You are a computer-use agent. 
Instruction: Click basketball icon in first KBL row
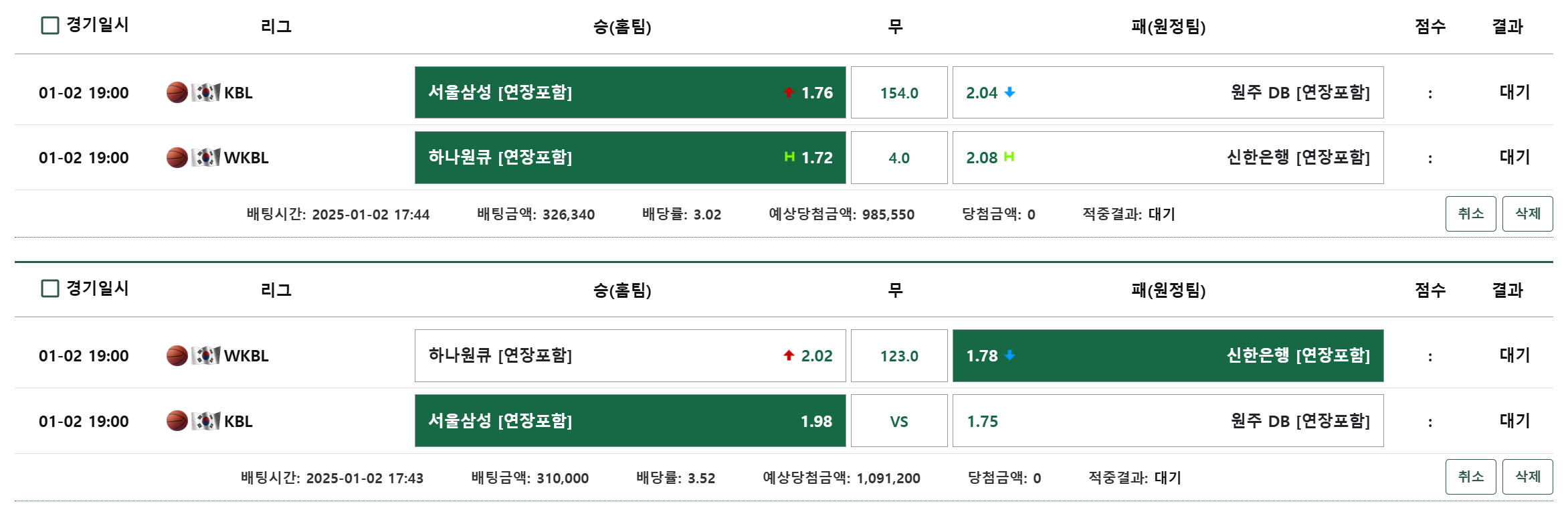tap(177, 92)
